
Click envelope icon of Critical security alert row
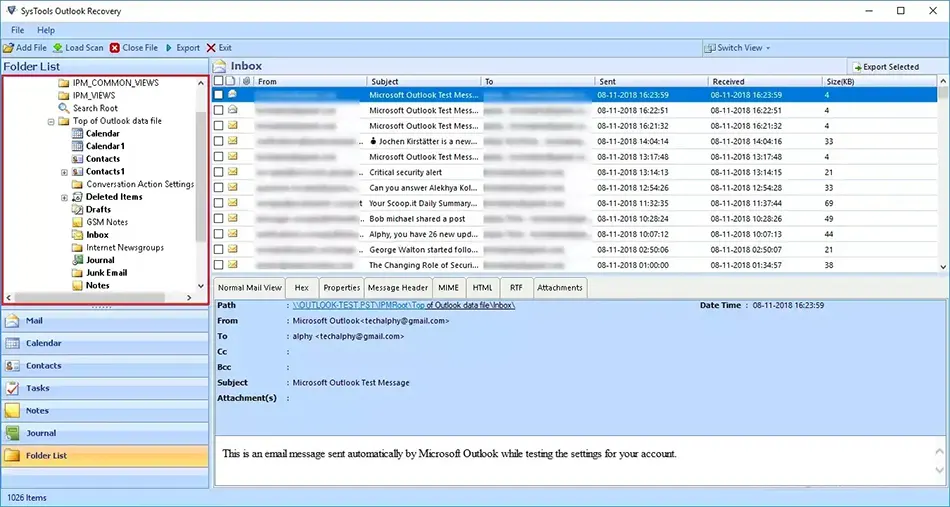[x=233, y=172]
